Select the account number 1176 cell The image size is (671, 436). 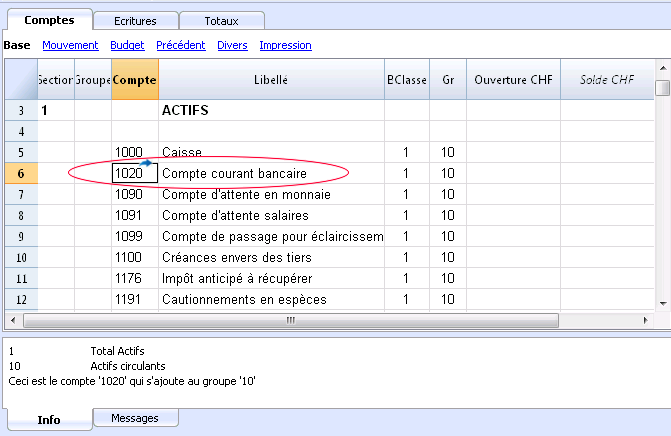135,278
